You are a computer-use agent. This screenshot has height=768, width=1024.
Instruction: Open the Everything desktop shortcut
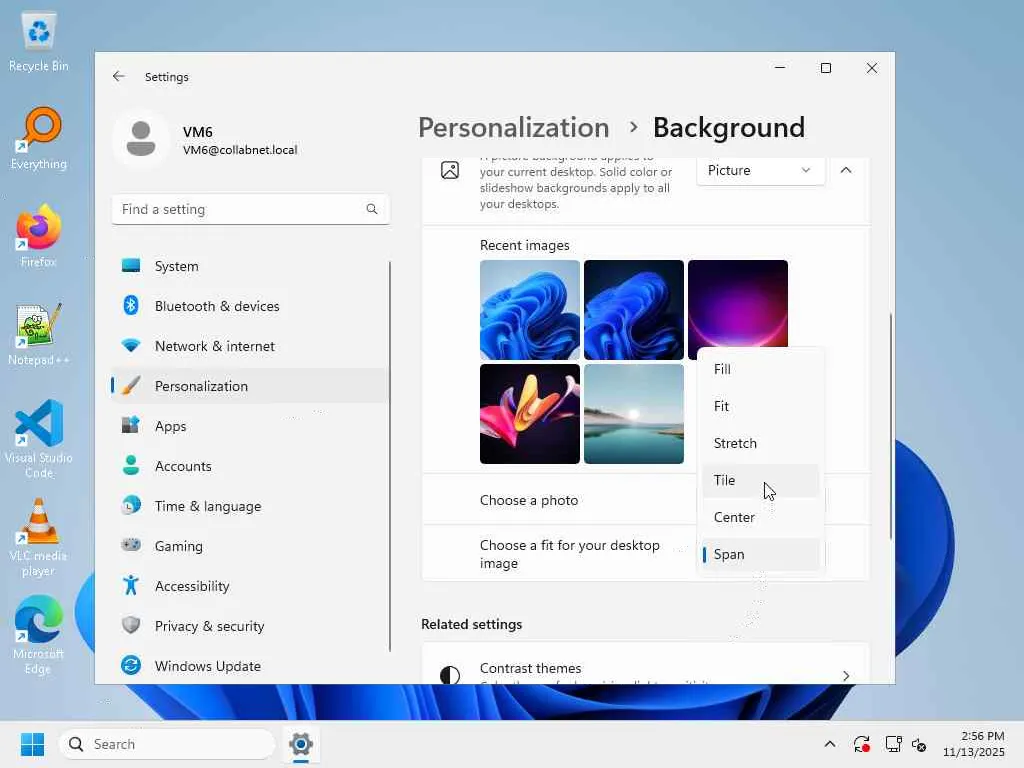pos(39,139)
